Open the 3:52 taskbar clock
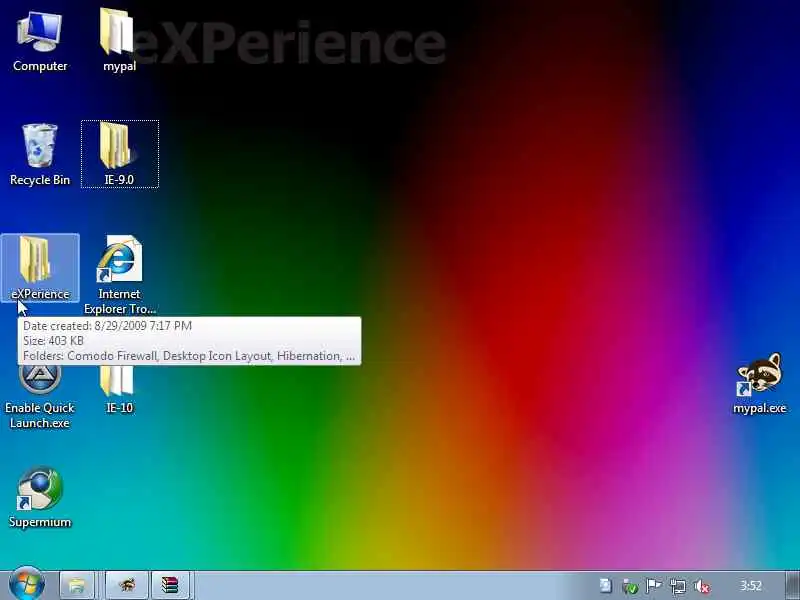This screenshot has height=600, width=800. [x=751, y=585]
